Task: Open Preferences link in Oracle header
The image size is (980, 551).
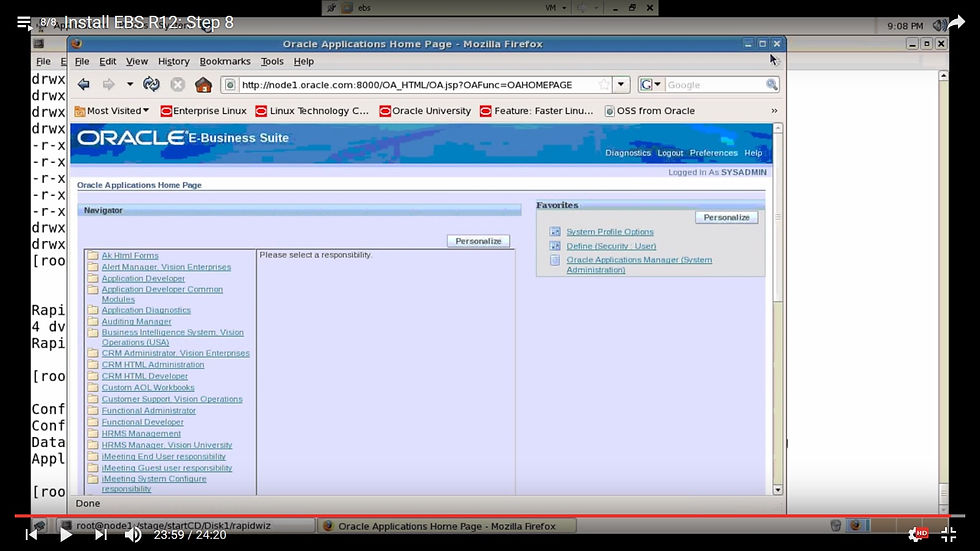Action: click(x=713, y=153)
